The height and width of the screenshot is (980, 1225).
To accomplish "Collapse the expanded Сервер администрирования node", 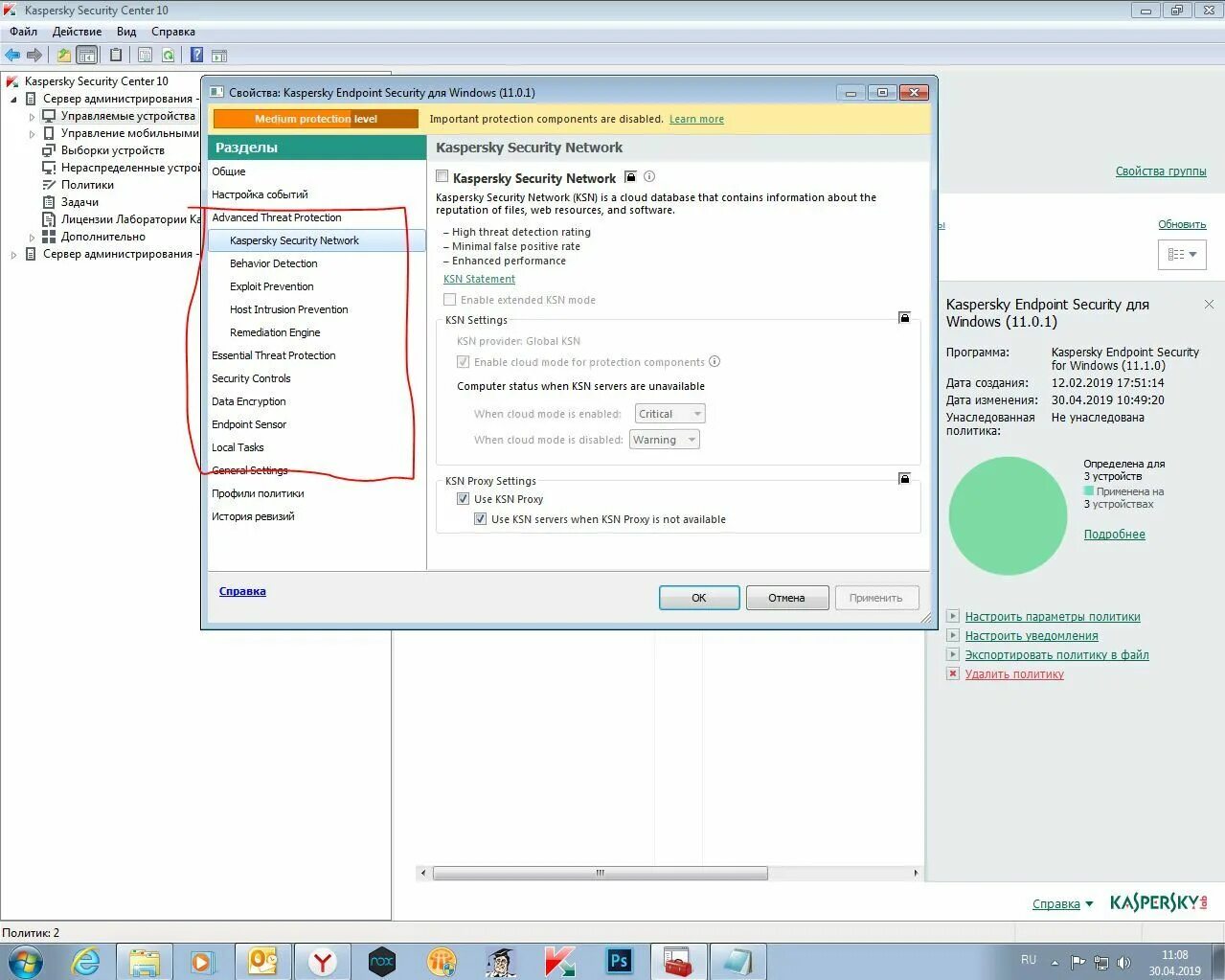I will click(13, 99).
